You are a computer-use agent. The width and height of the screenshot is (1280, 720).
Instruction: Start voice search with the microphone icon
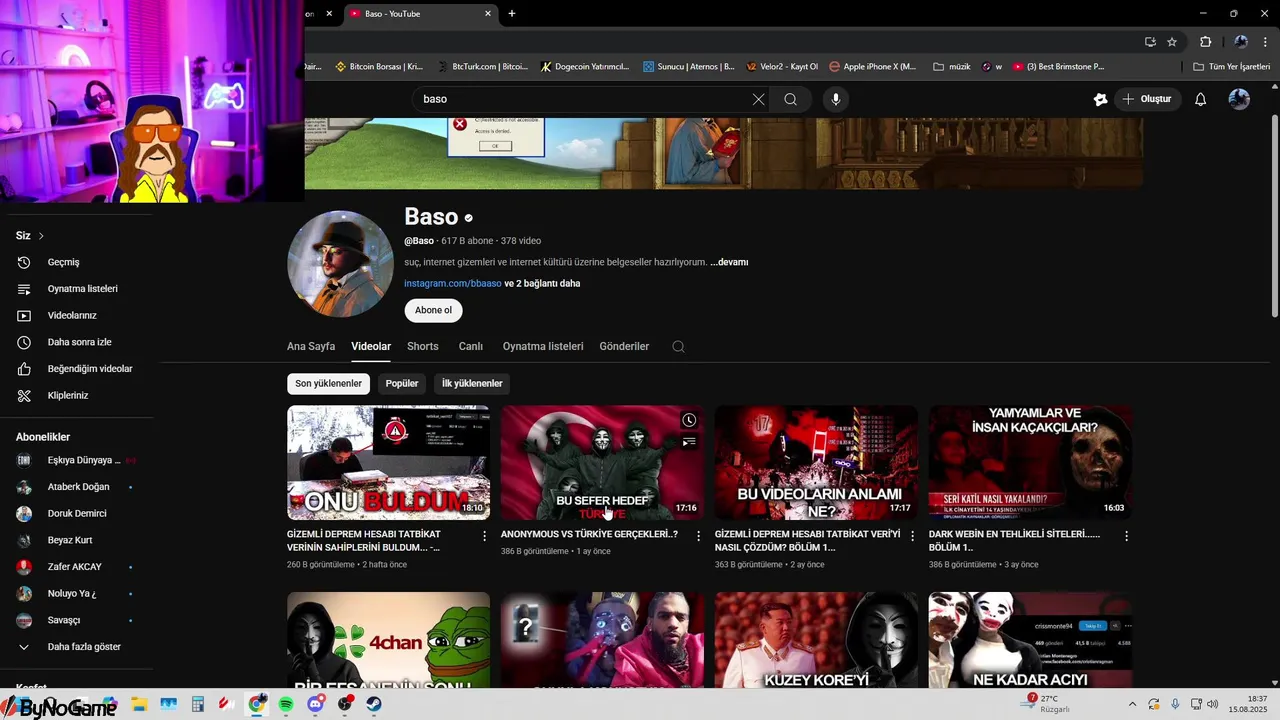pyautogui.click(x=836, y=99)
